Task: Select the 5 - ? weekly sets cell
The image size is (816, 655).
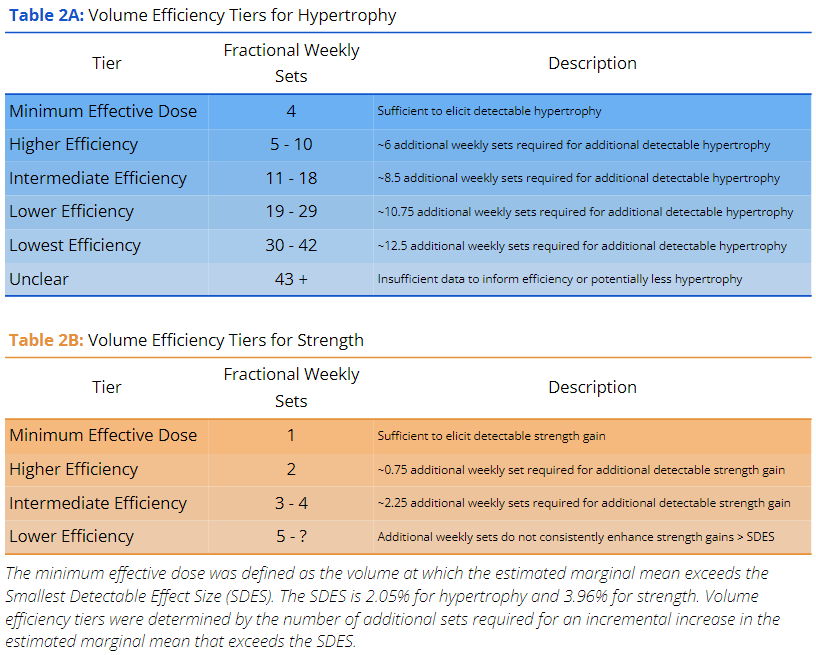Action: (x=291, y=537)
